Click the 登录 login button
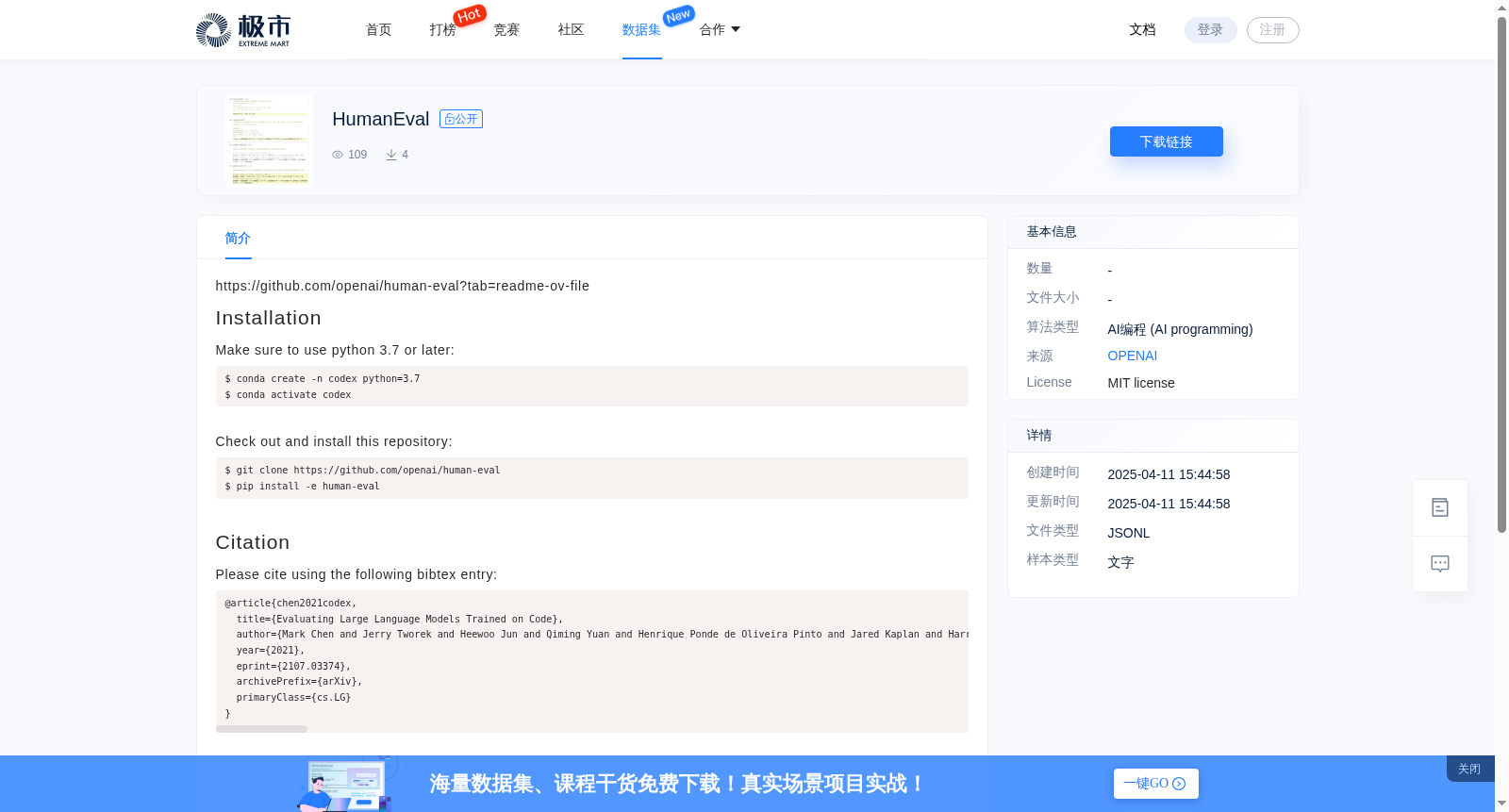This screenshot has width=1509, height=812. click(x=1210, y=30)
